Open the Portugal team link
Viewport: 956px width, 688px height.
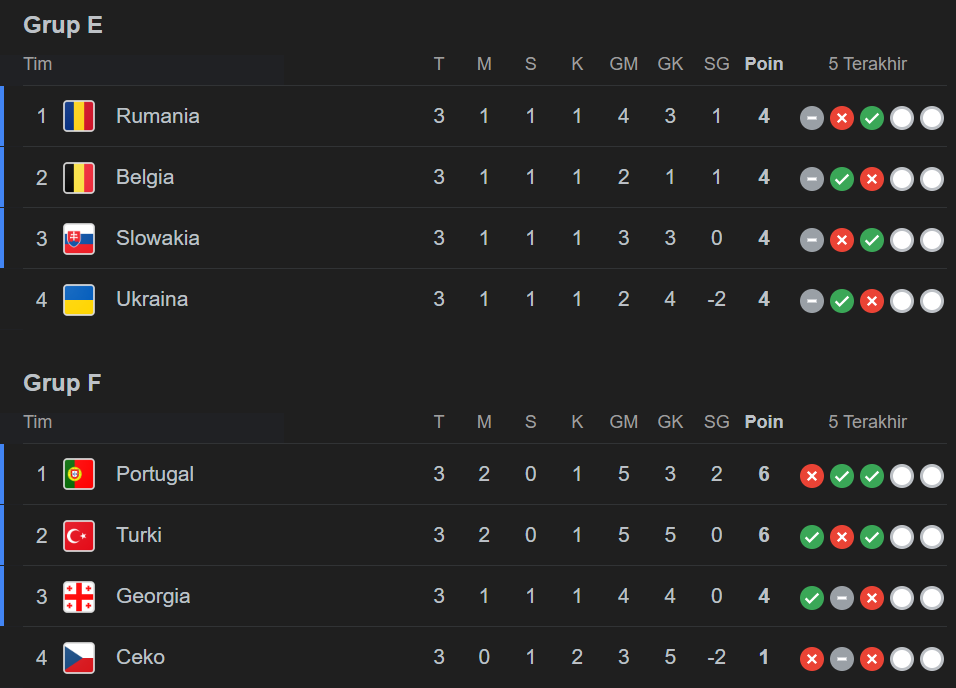154,474
